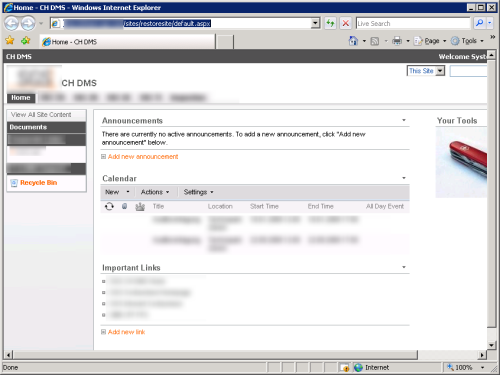This screenshot has height=375, width=500.
Task: Open the recent pages dropdown arrow
Action: [x=41, y=23]
